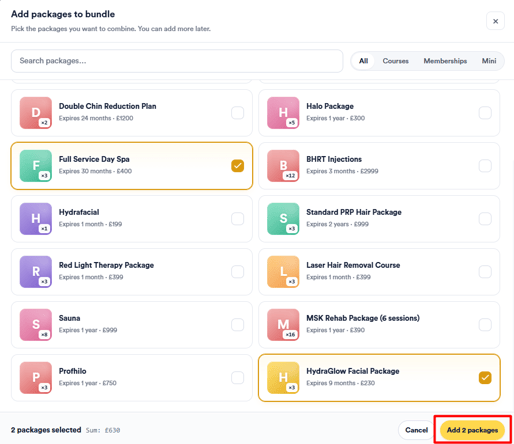The height and width of the screenshot is (444, 514).
Task: Cancel adding packages to bundle
Action: (x=416, y=430)
